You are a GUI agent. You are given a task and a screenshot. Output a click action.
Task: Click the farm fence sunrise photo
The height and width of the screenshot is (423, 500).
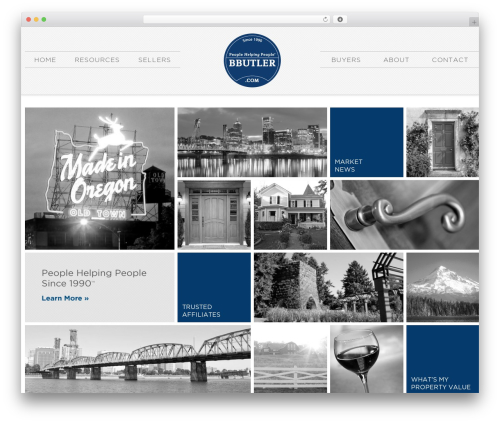pyautogui.click(x=290, y=359)
